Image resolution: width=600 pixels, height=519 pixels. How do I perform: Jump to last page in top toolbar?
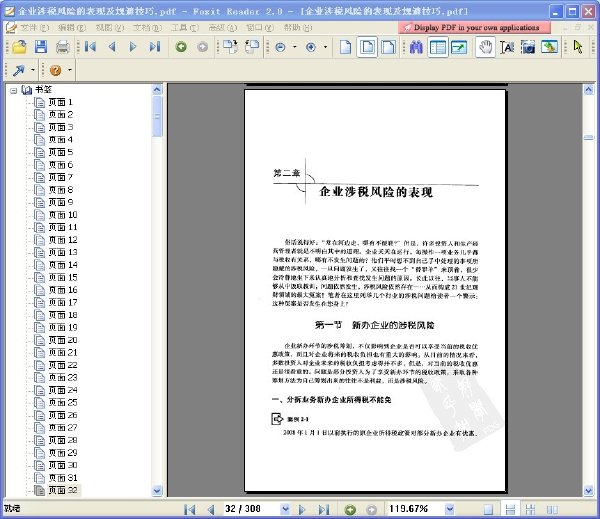155,47
